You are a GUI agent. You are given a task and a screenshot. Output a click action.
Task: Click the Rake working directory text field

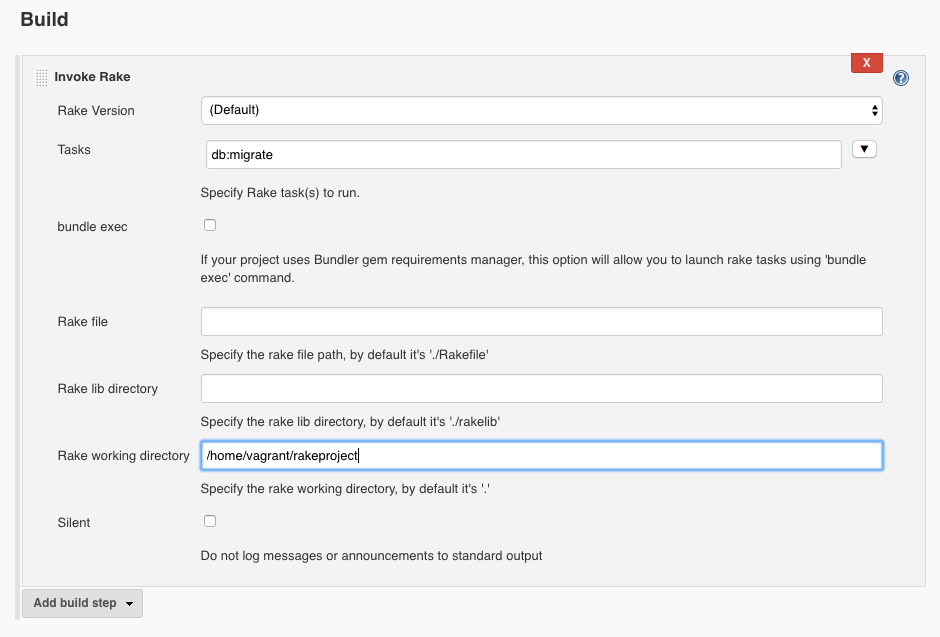(541, 455)
